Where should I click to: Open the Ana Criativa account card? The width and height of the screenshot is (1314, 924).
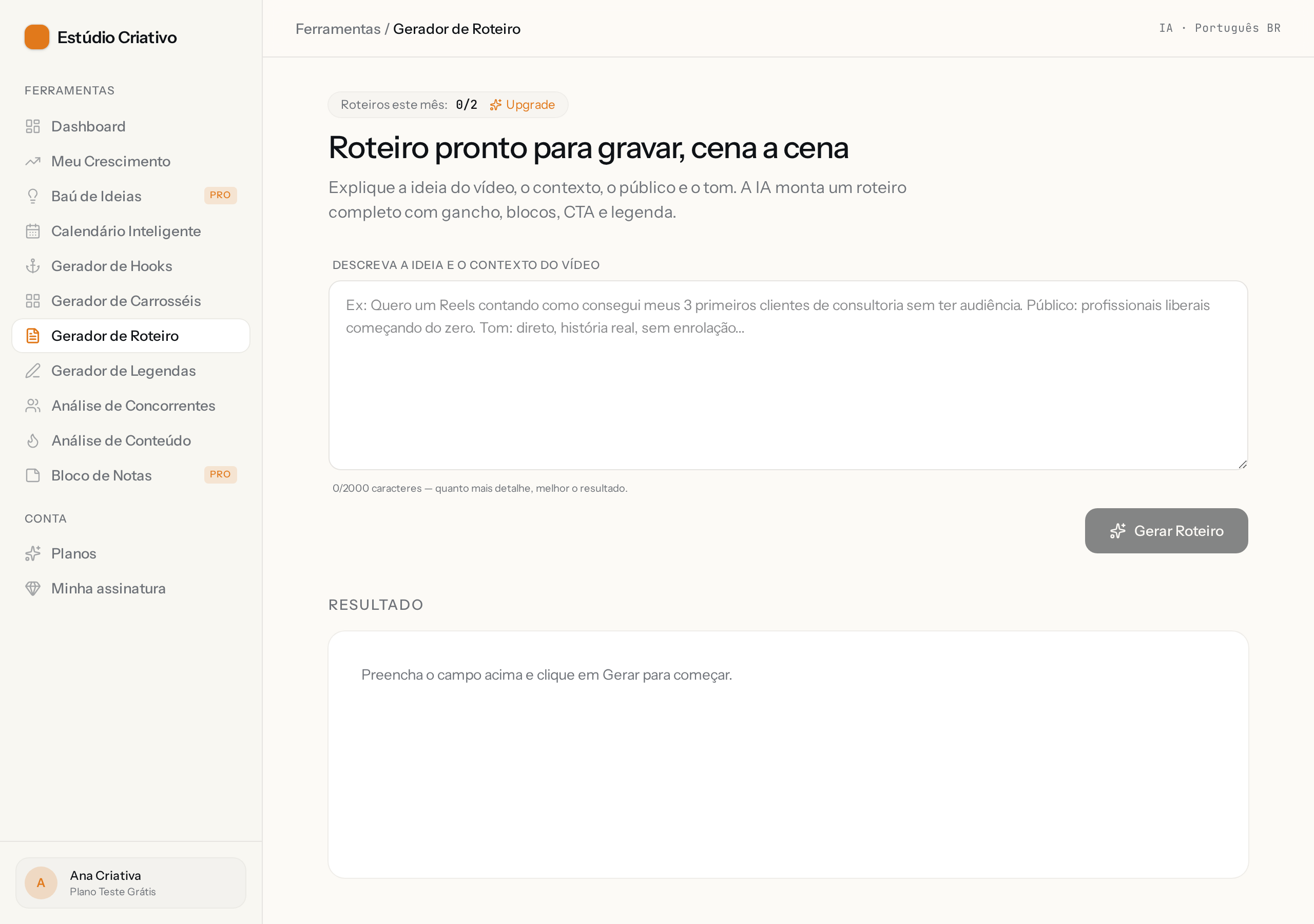tap(131, 883)
